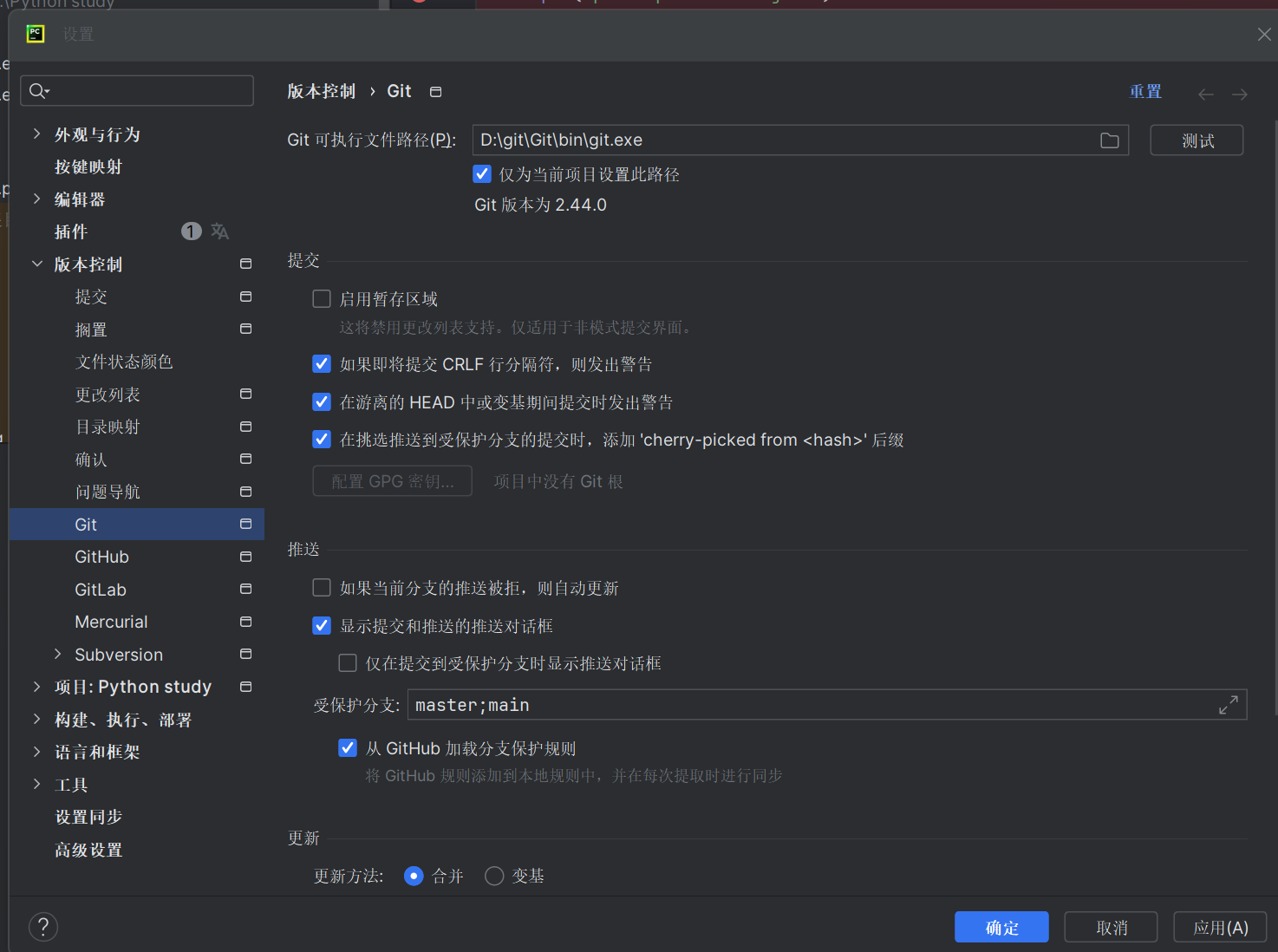This screenshot has width=1278, height=952.
Task: Click project-level icon beside GitLab
Action: [x=246, y=589]
